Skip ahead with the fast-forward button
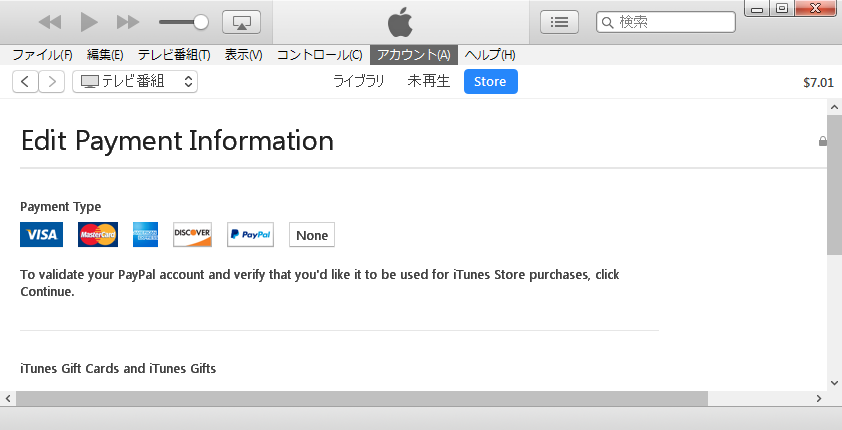842x430 pixels. (128, 22)
